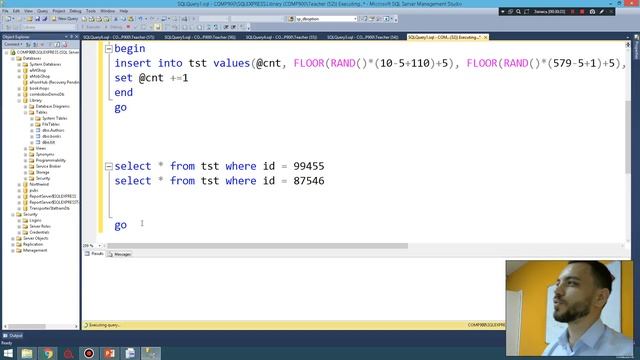
Task: Switch to the SQLQuery tab labeled Teacher (57)
Action: pyautogui.click(x=119, y=37)
